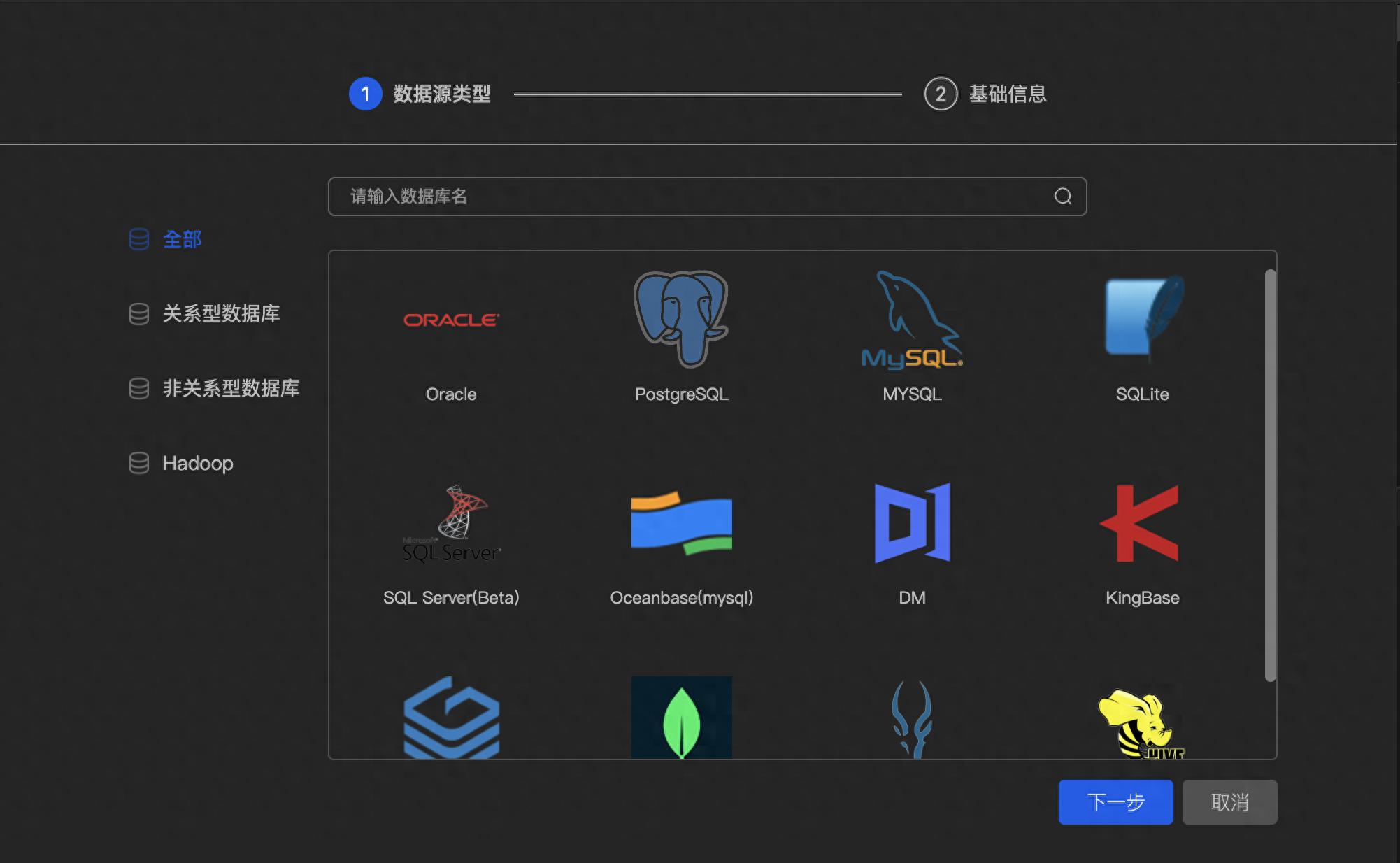Focus the 请输入数据库名 search field

click(x=707, y=197)
